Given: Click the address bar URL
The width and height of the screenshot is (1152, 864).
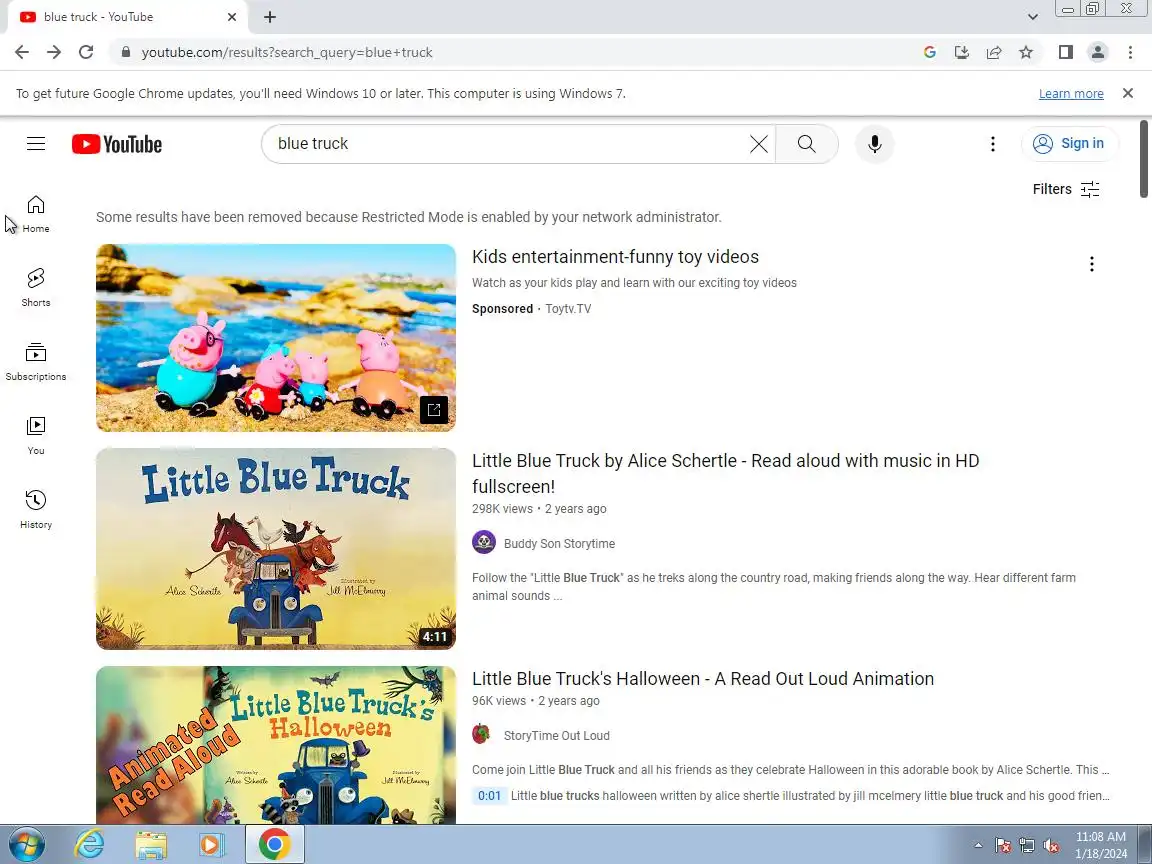Looking at the screenshot, I should coord(287,52).
